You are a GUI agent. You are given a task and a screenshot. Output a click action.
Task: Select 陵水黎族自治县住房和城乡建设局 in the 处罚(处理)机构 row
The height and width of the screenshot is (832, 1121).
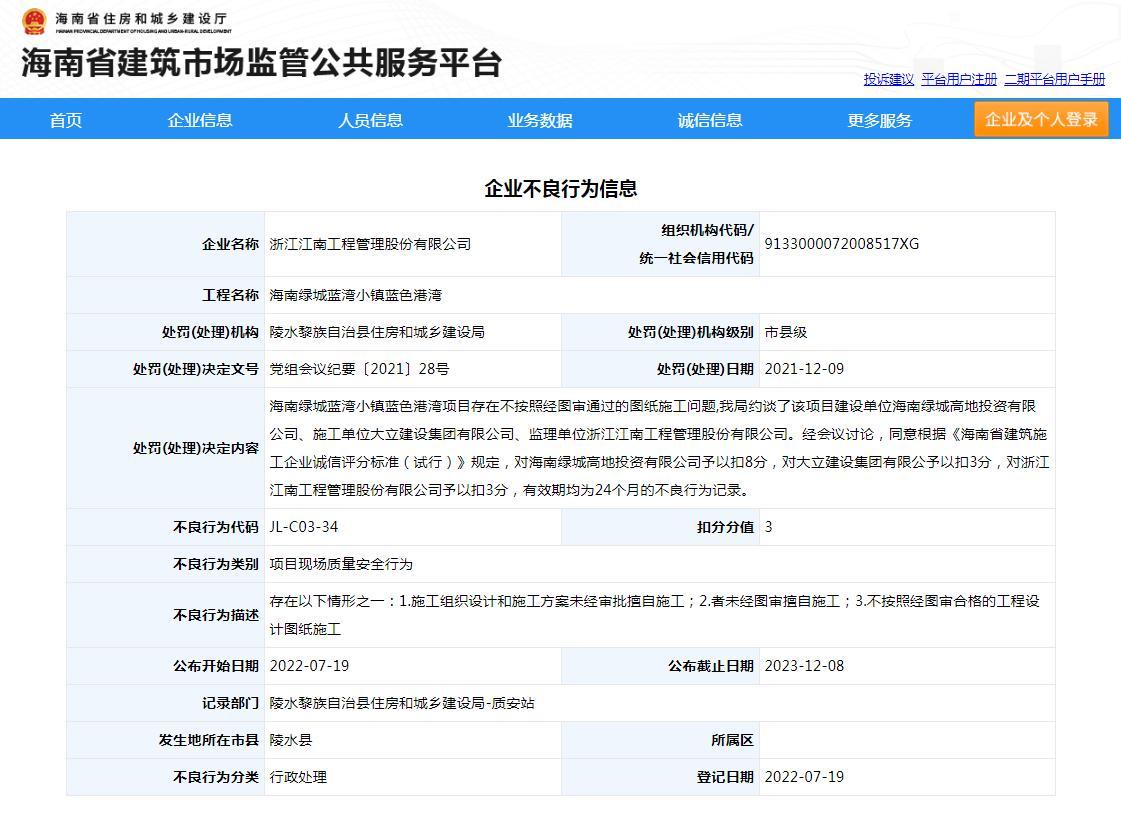point(377,332)
